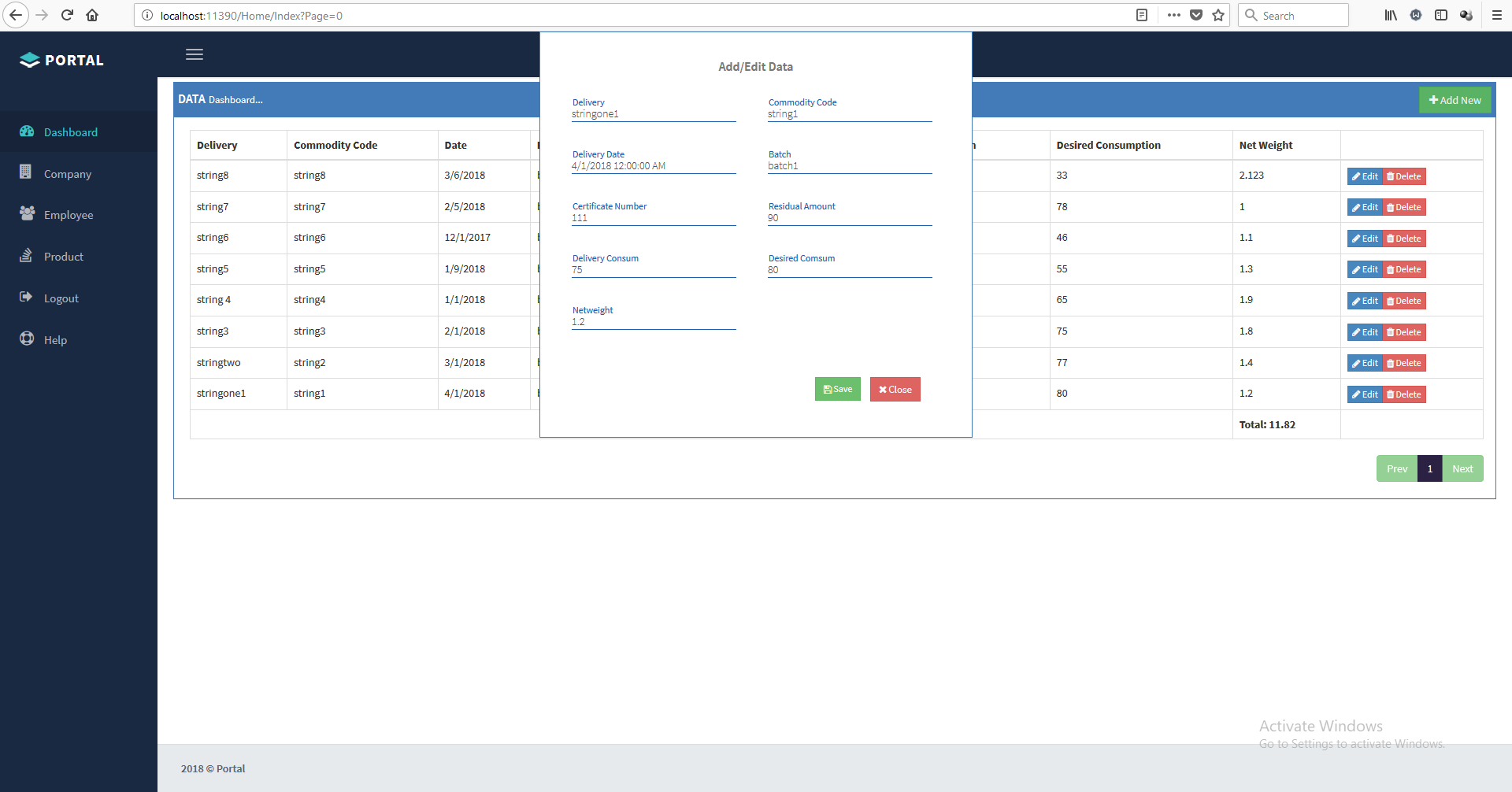Close the Add/Edit Data dialog
The width and height of the screenshot is (1512, 792).
(x=895, y=389)
